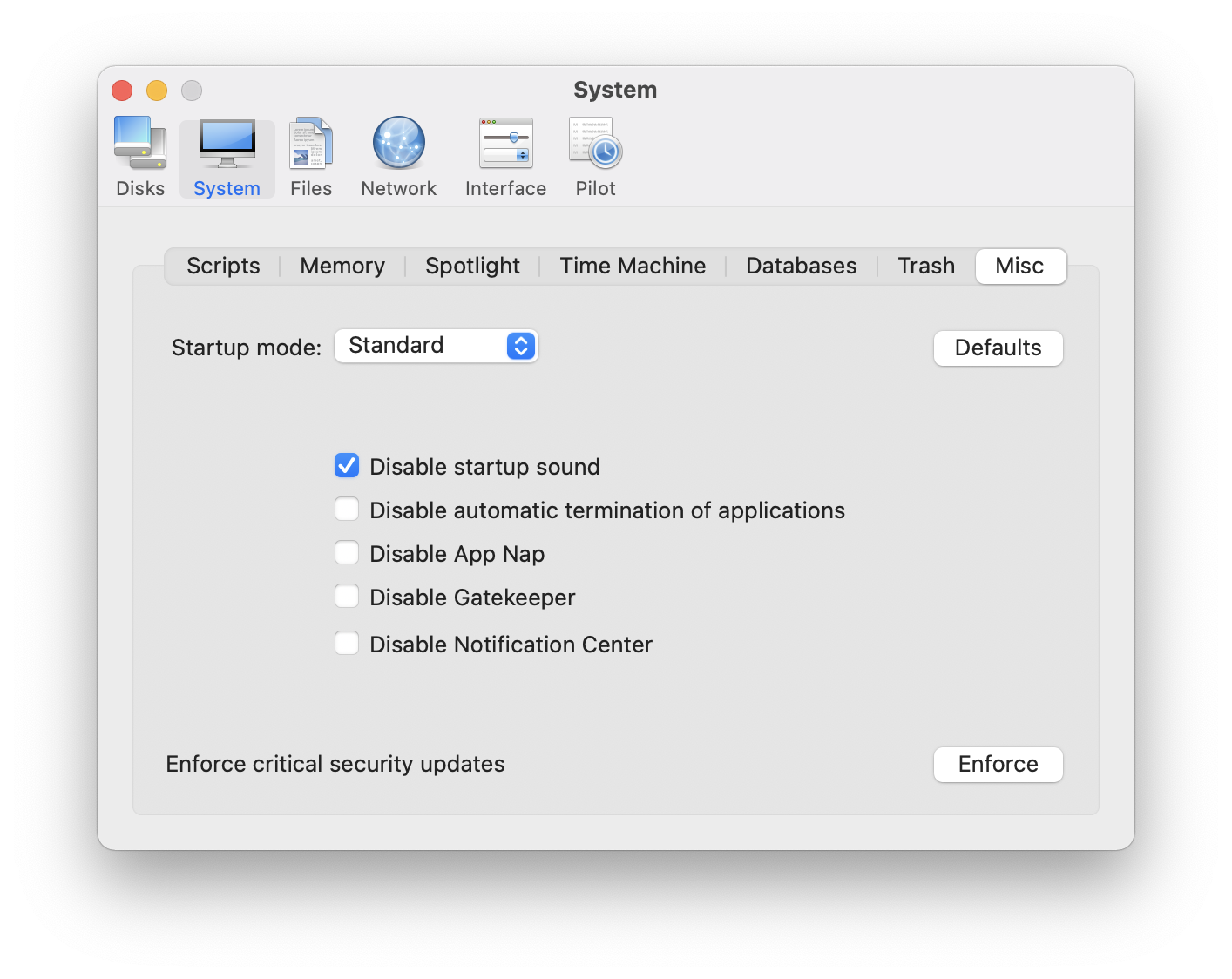Click the Enforce critical security updates text
The width and height of the screenshot is (1232, 979).
click(335, 764)
